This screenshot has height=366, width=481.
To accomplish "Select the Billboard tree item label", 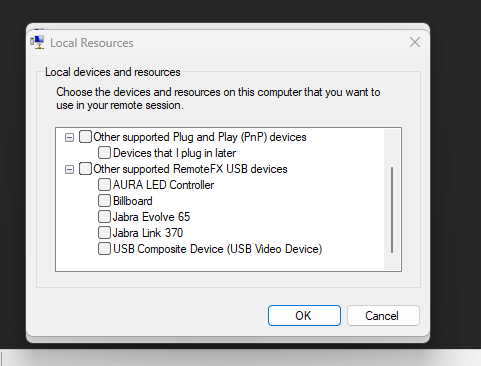I will click(133, 201).
